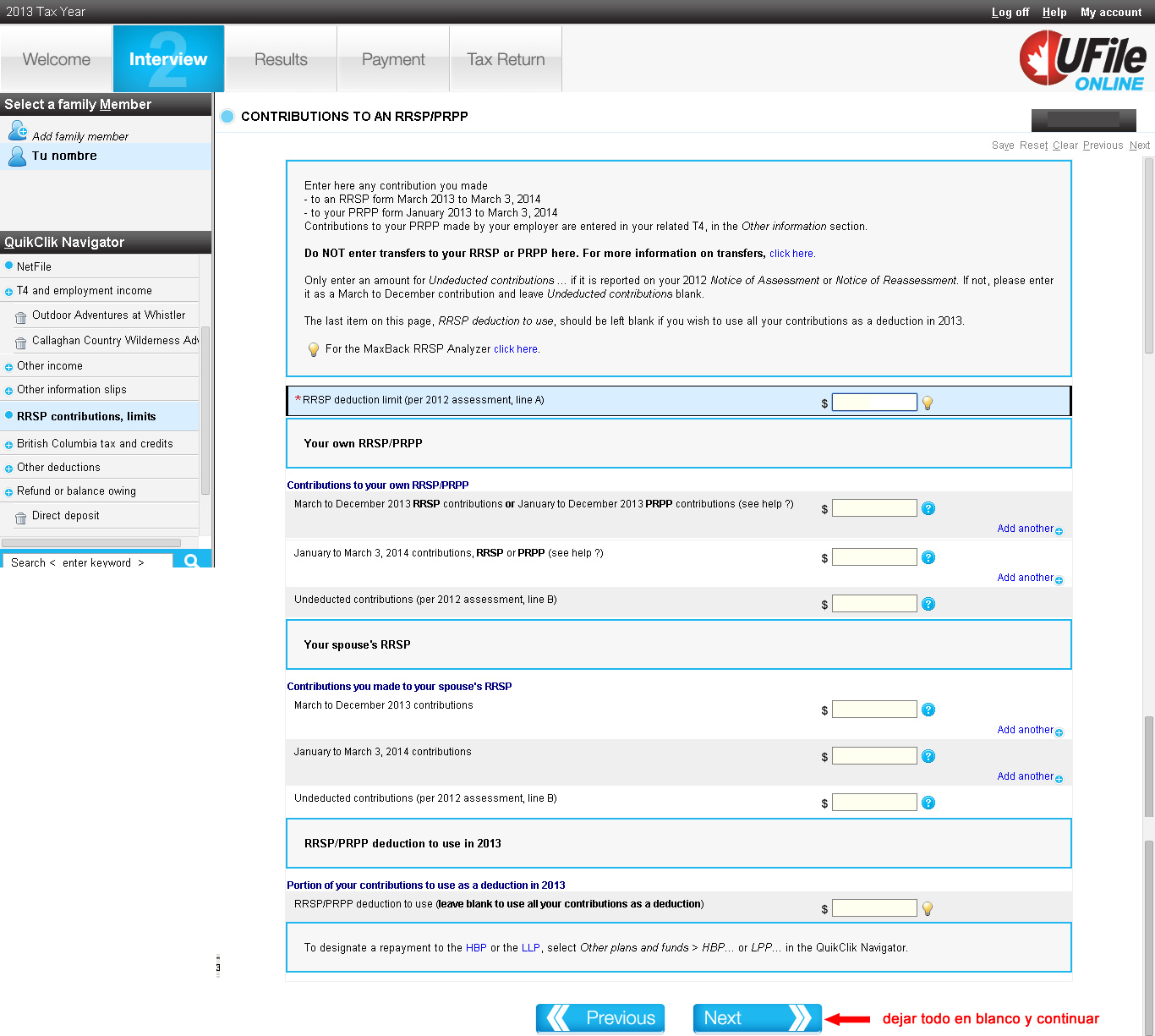Click lightbulb beside RRSP/PRPP deduction to use
This screenshot has width=1155, height=1036.
pos(928,908)
